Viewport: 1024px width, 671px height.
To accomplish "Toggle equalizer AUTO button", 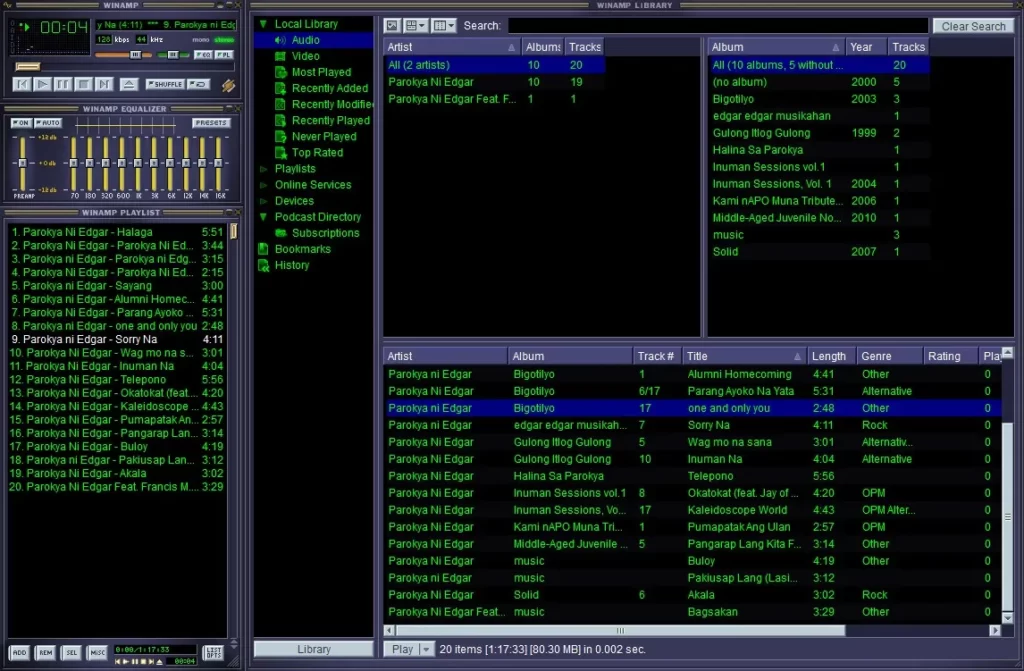I will [48, 123].
